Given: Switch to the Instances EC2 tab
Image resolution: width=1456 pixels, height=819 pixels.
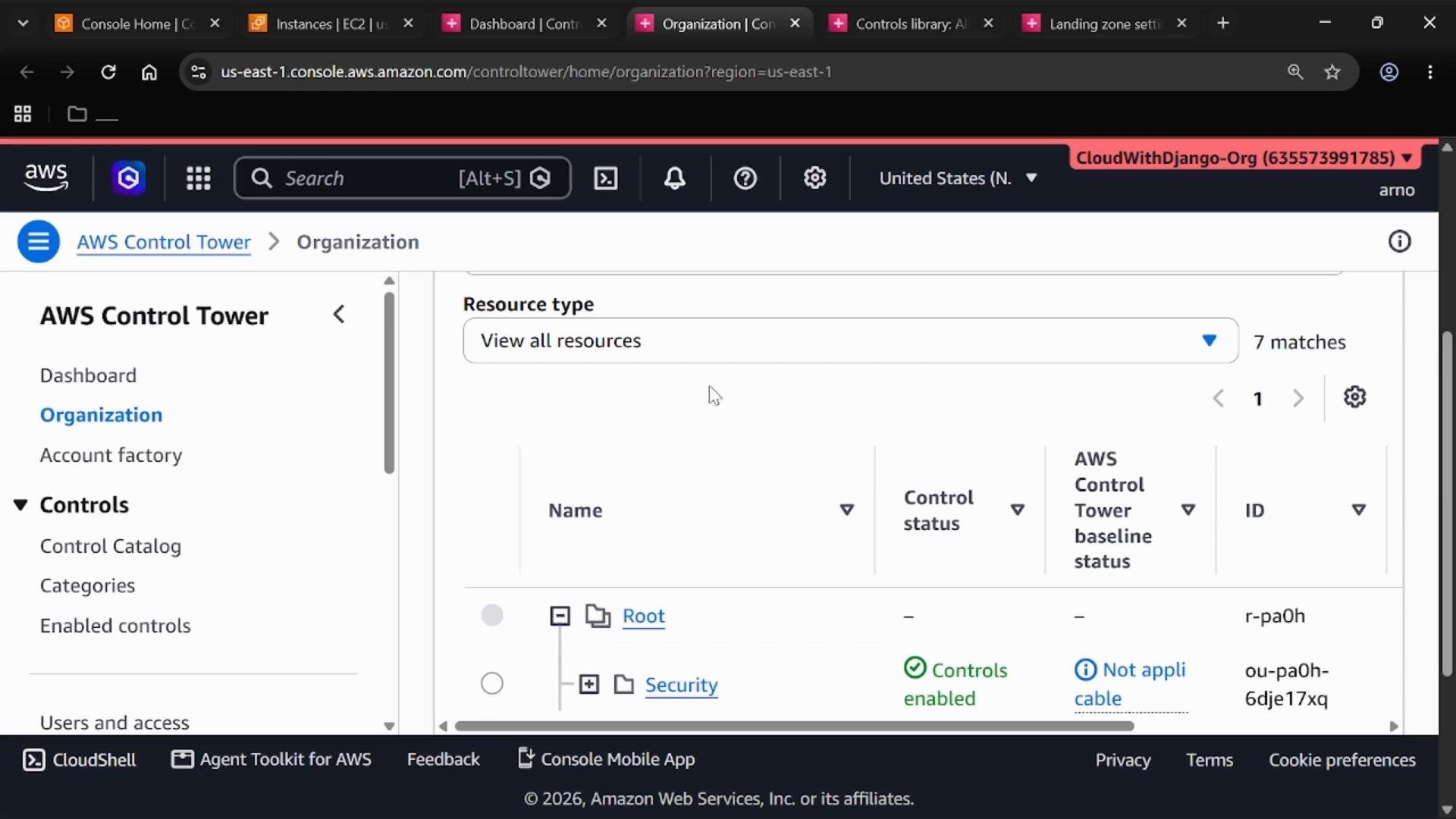Looking at the screenshot, I should 331,24.
